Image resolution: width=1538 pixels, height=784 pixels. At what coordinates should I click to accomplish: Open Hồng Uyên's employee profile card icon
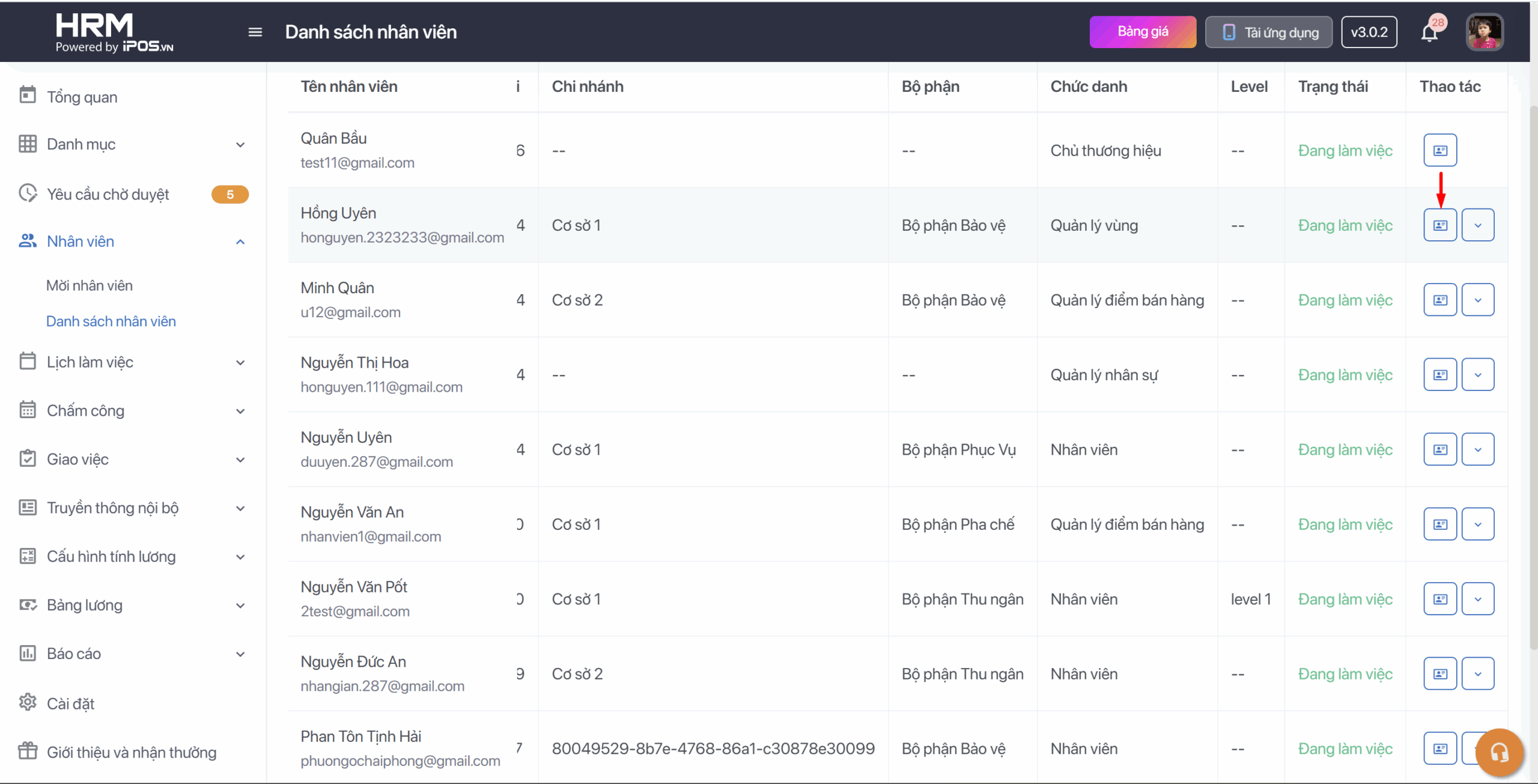click(1439, 225)
